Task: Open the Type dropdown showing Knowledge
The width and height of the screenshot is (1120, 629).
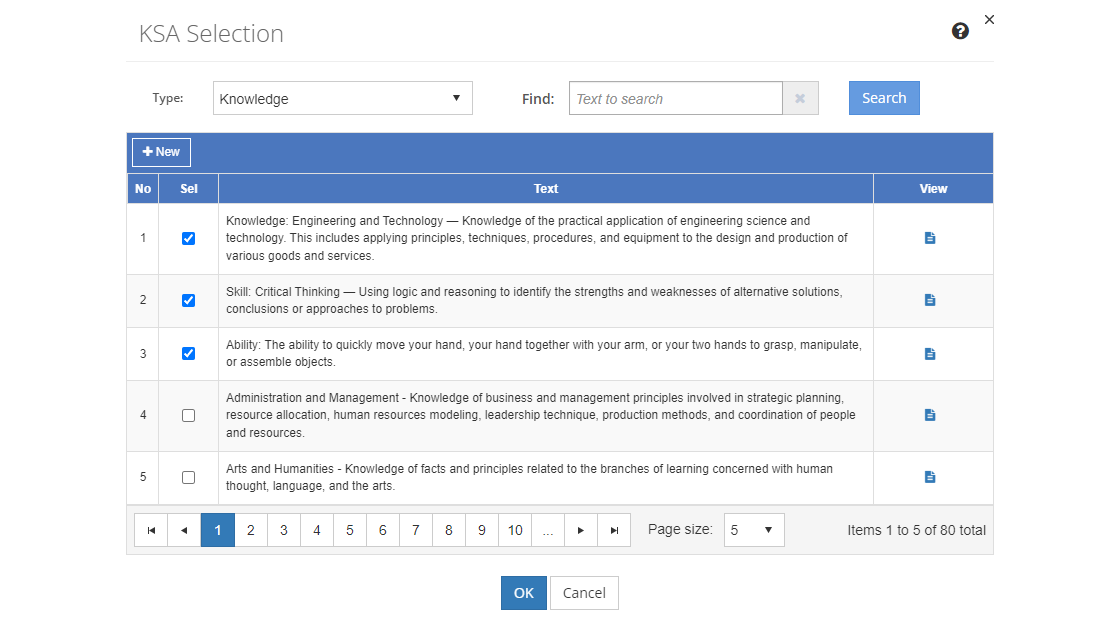Action: coord(343,99)
